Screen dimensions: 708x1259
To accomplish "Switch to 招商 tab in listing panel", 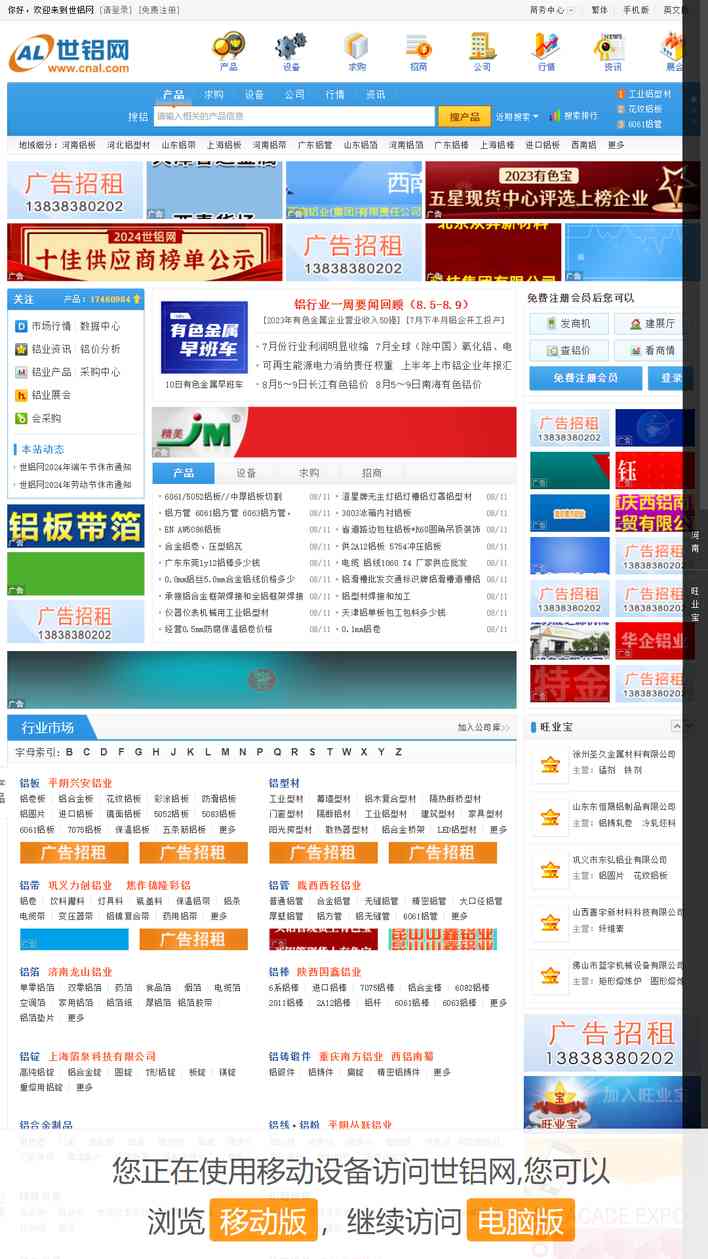I will pyautogui.click(x=372, y=473).
